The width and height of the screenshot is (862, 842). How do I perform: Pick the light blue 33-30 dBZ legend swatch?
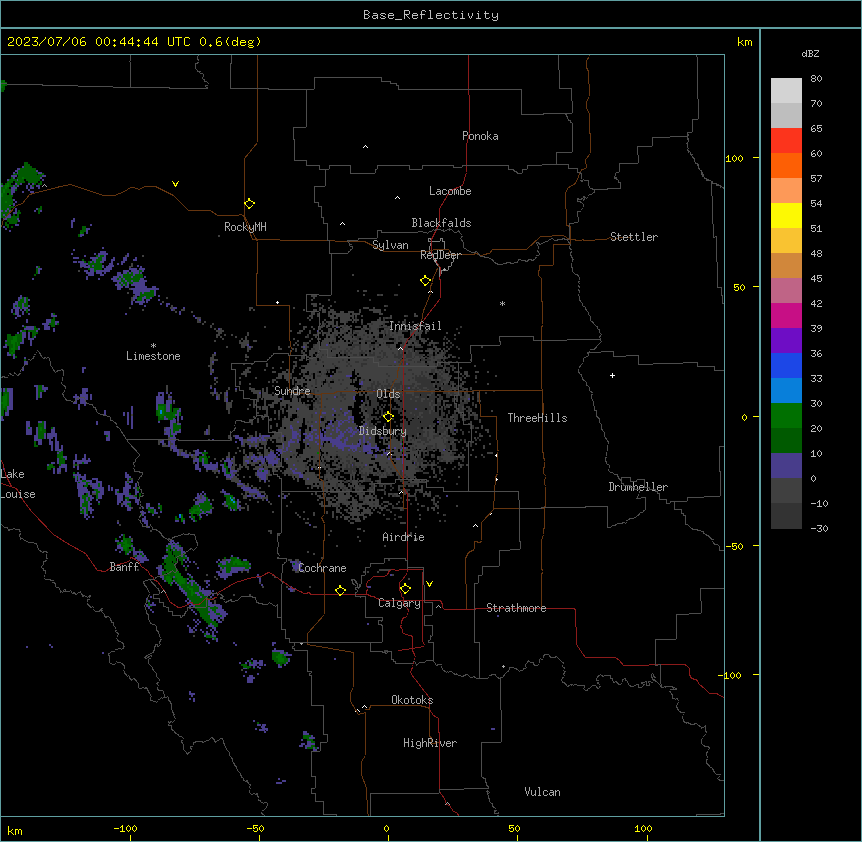pos(786,390)
